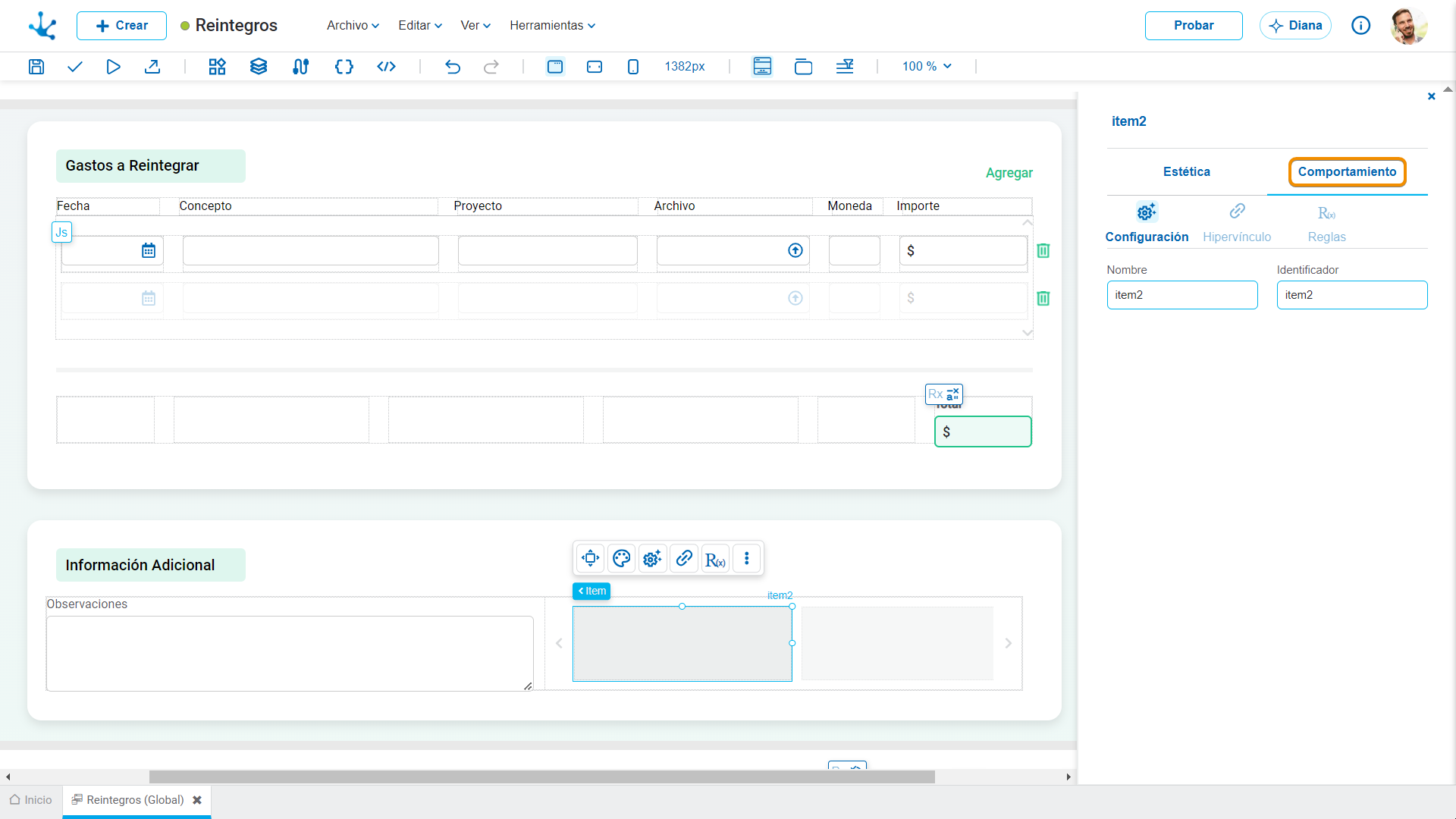1456x819 pixels.
Task: Click the save disk icon in toolbar
Action: pos(36,67)
